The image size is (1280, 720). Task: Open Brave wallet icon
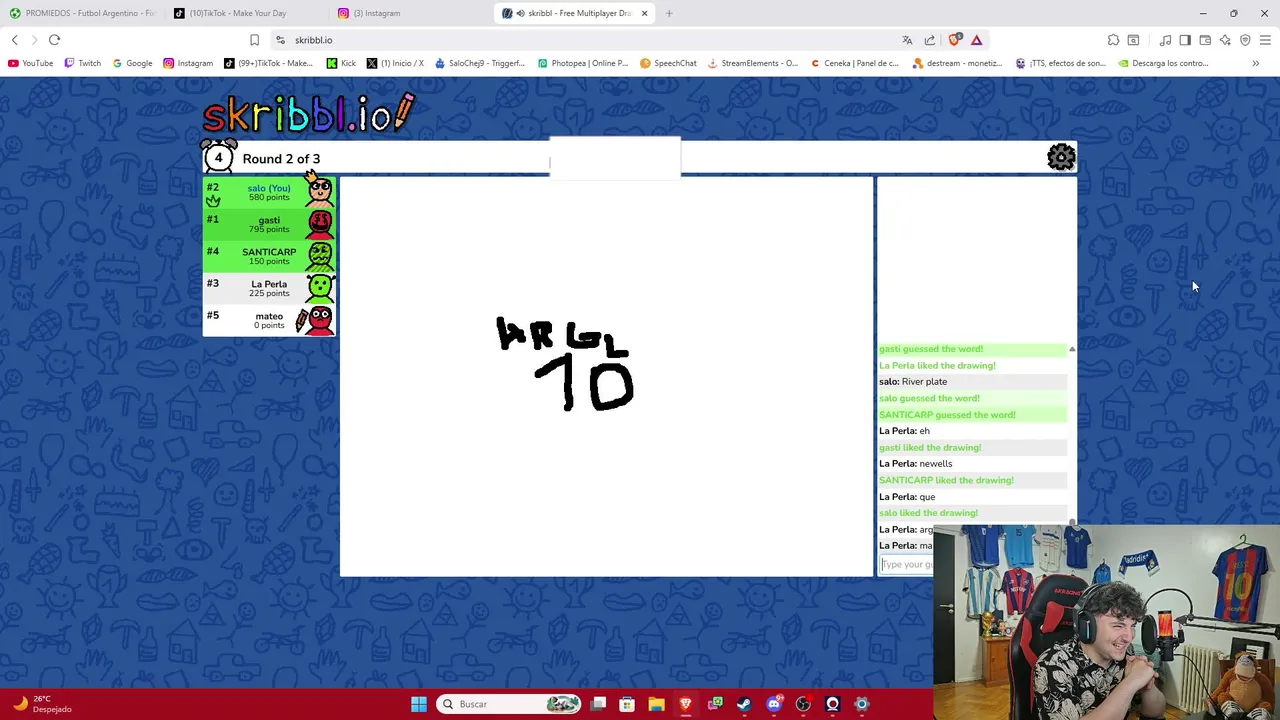tap(1205, 40)
